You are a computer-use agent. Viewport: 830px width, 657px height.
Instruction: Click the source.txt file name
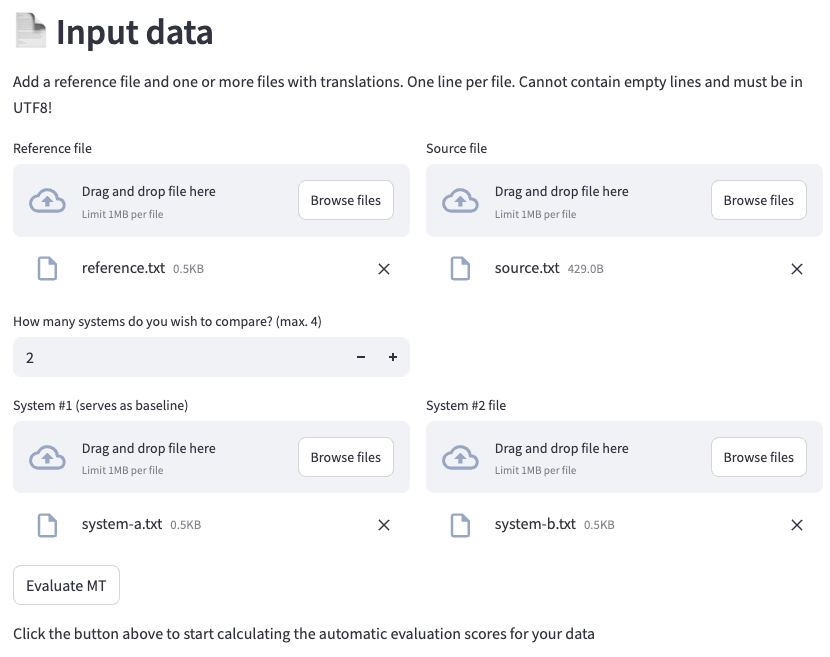tap(527, 268)
